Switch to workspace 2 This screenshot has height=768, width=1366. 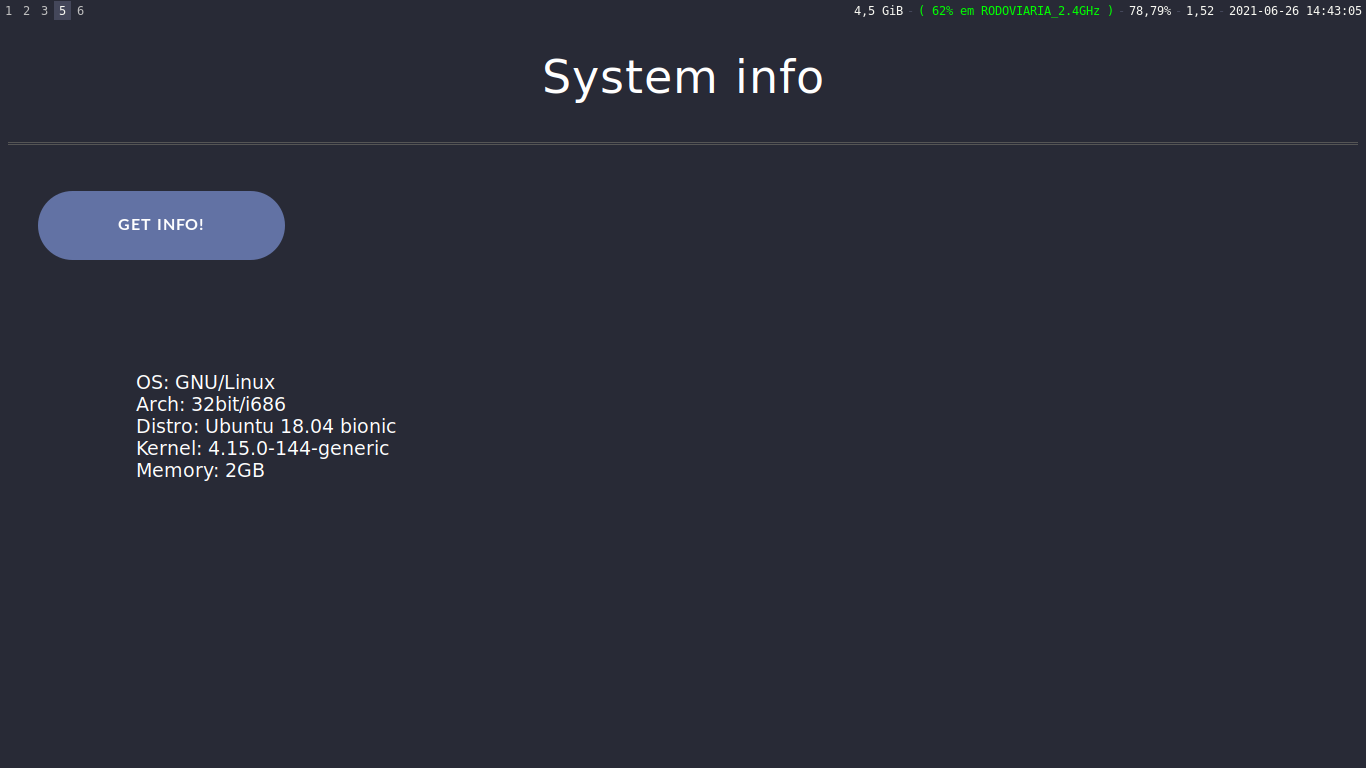pos(27,11)
